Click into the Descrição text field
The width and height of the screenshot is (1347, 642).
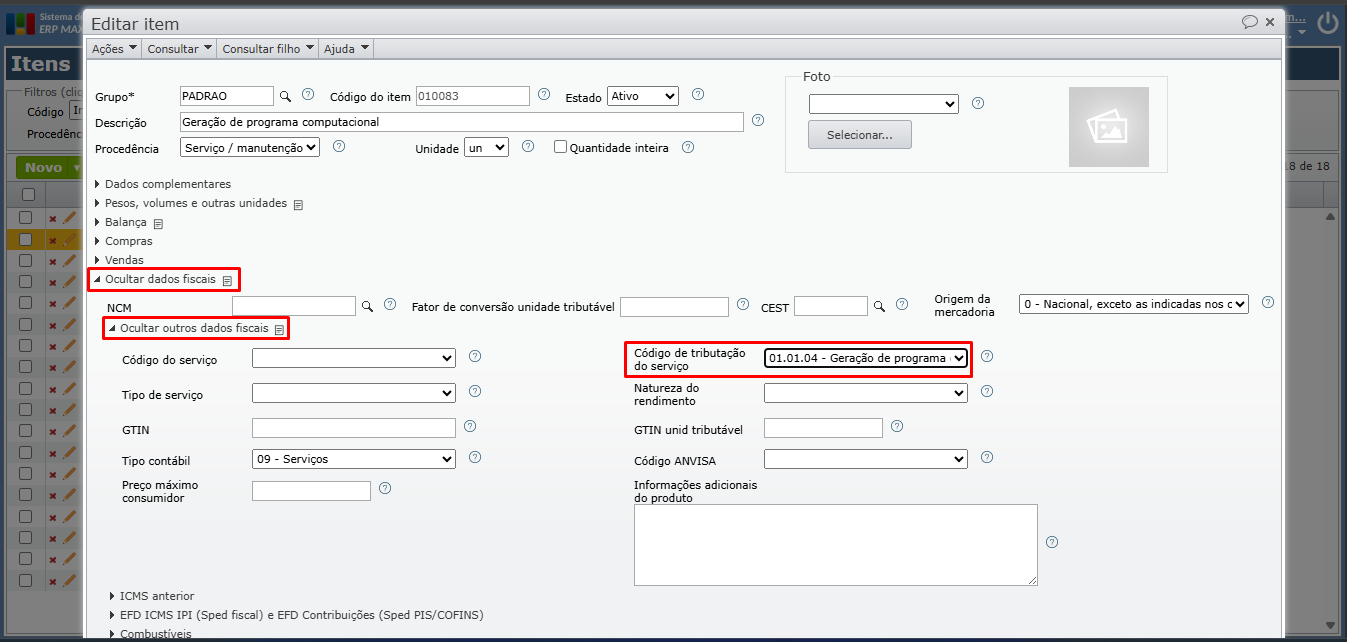coord(462,122)
